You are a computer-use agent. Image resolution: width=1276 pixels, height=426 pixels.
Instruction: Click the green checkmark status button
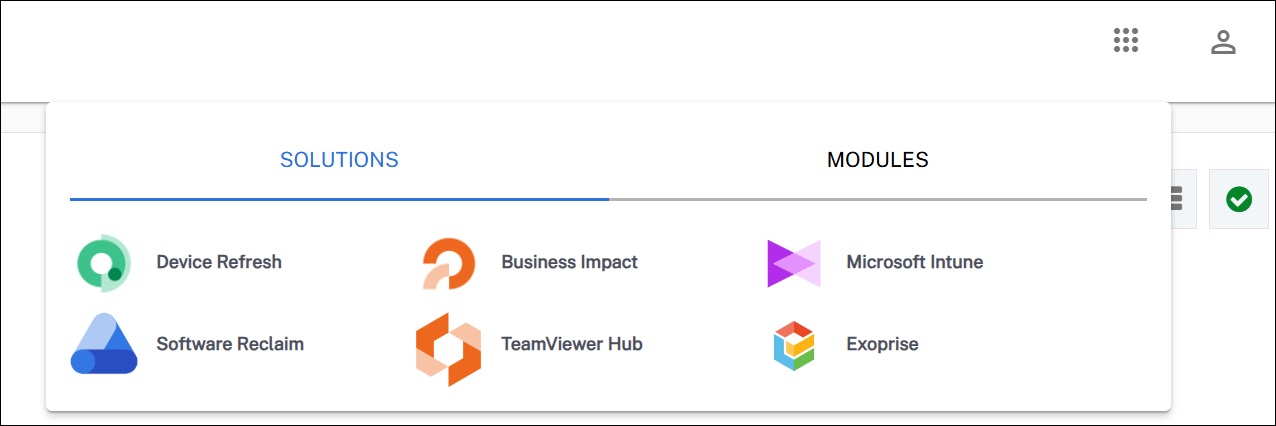point(1238,200)
